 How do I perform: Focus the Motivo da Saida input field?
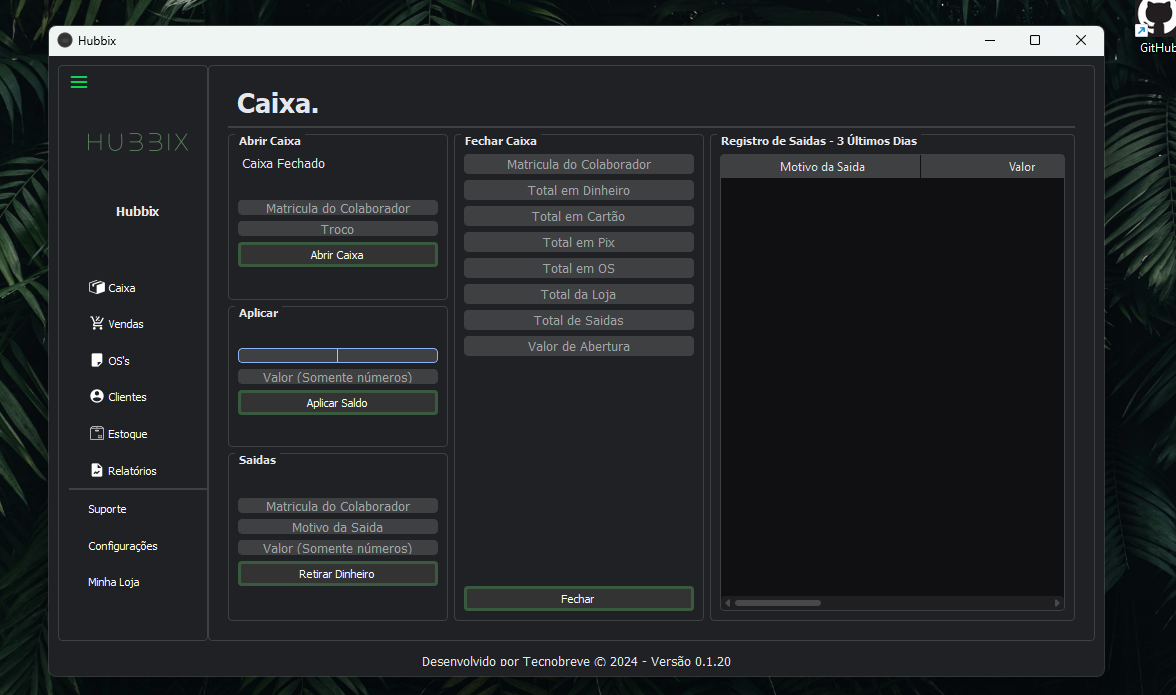pos(338,527)
